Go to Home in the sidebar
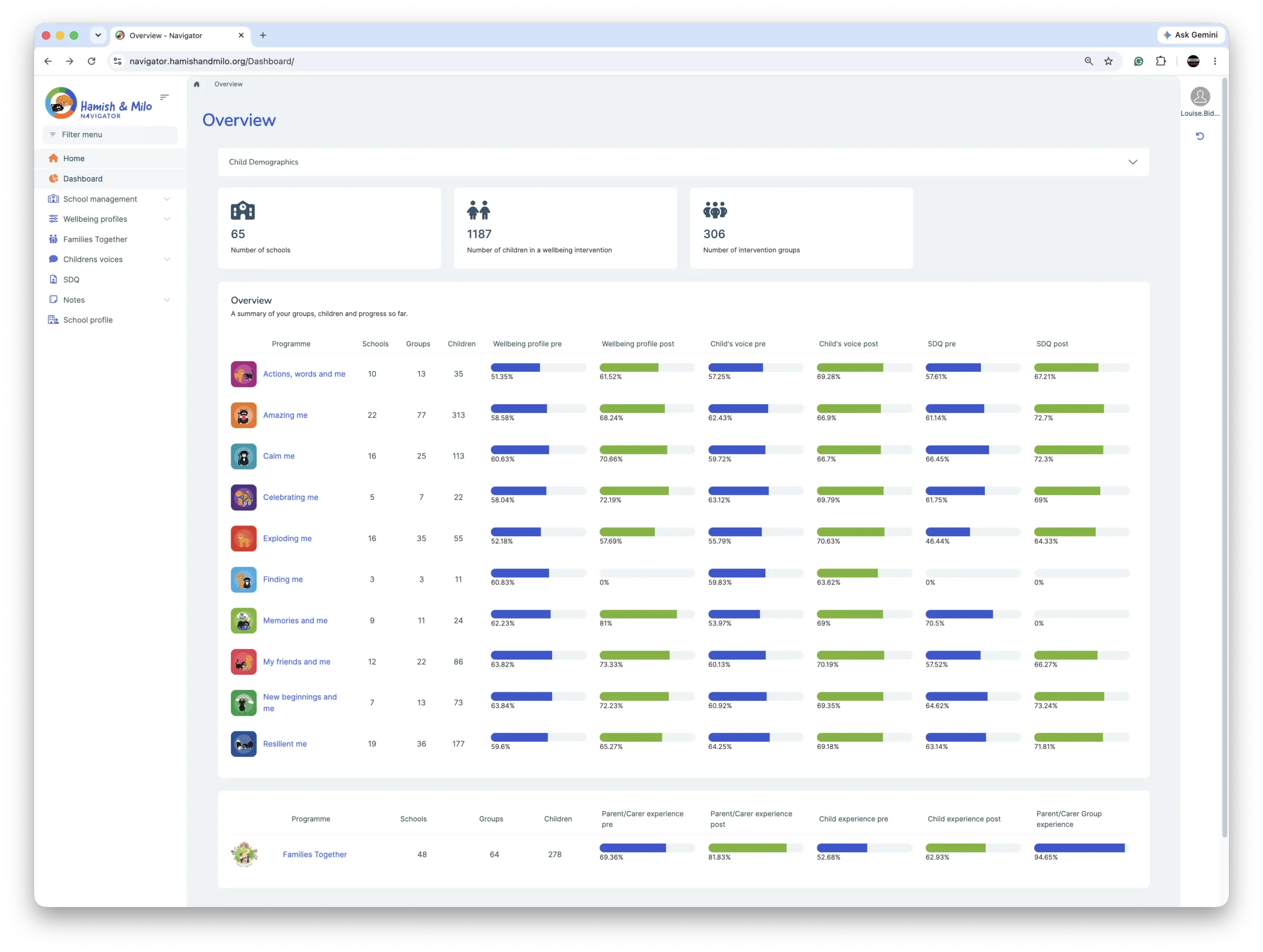This screenshot has width=1263, height=952. [110, 158]
